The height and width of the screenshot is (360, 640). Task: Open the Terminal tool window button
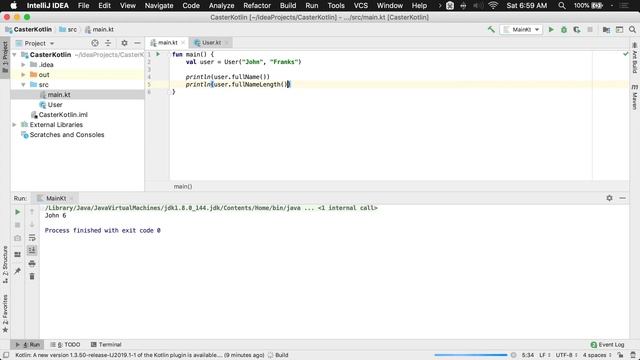[x=106, y=344]
